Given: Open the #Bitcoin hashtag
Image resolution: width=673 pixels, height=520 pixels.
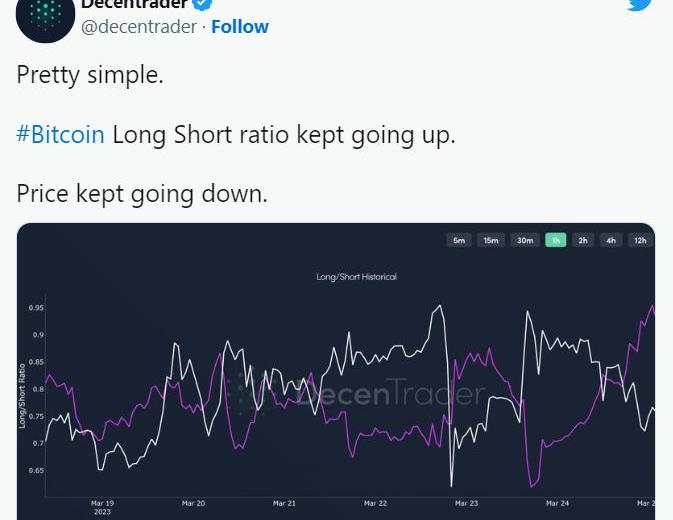Looking at the screenshot, I should pos(61,134).
